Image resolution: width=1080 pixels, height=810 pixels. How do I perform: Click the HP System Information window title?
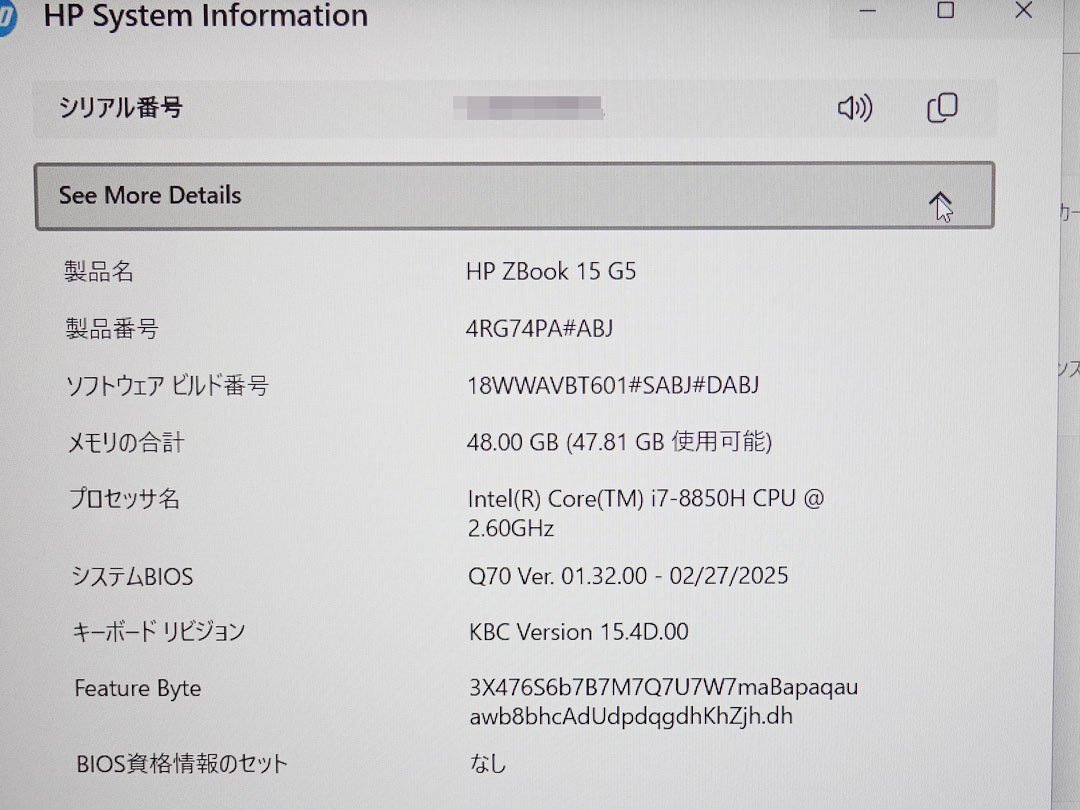tap(205, 16)
